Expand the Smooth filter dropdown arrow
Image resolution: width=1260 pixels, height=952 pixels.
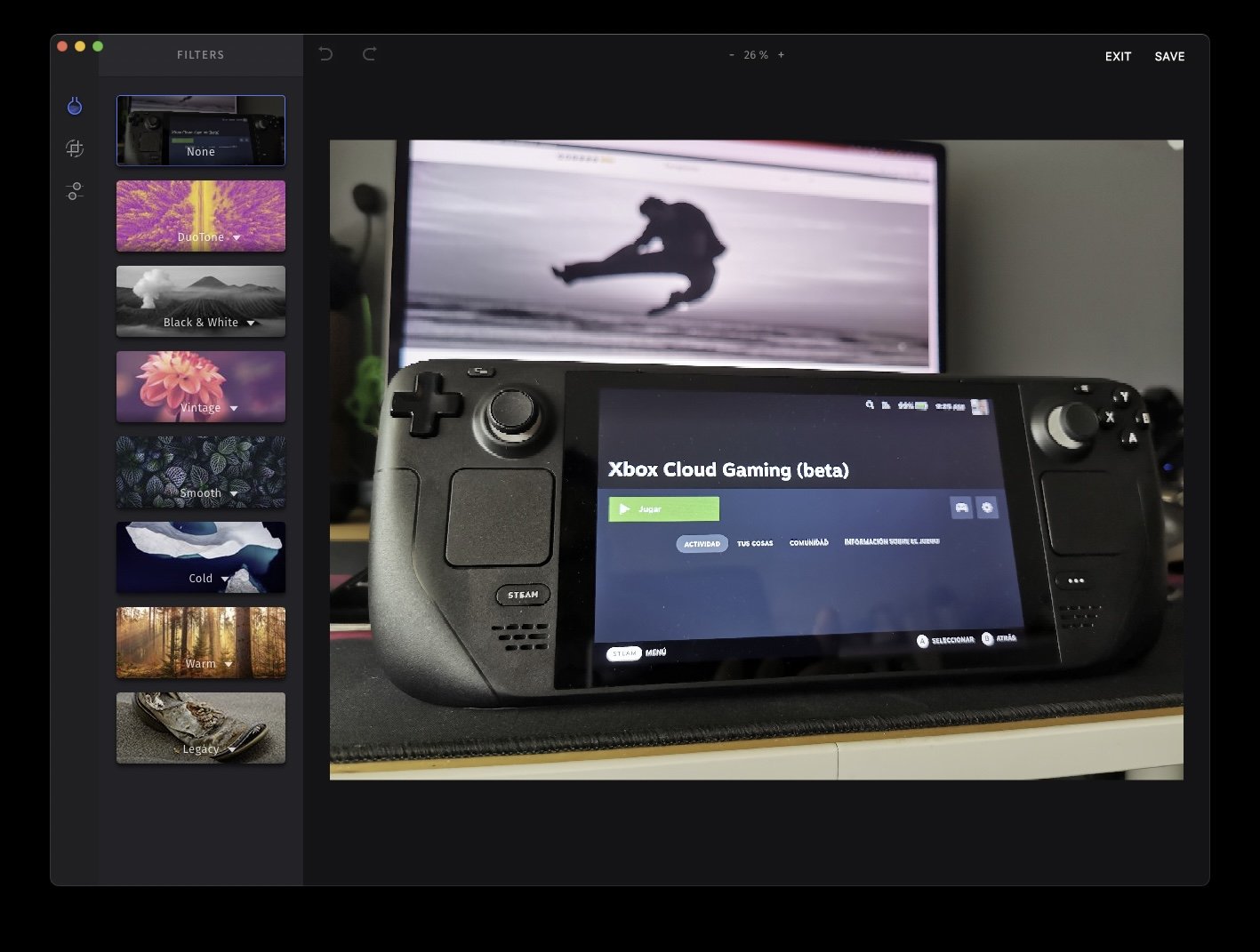coord(234,494)
